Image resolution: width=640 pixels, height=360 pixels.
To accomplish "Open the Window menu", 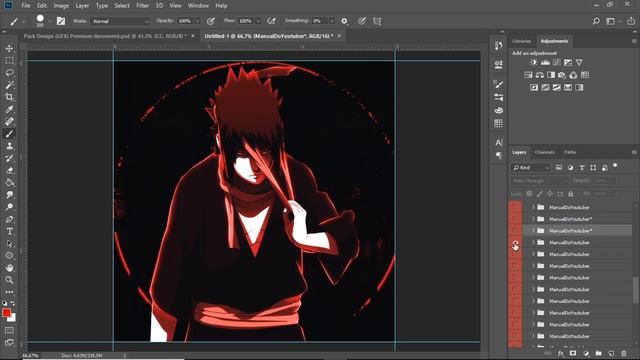I will (x=198, y=6).
